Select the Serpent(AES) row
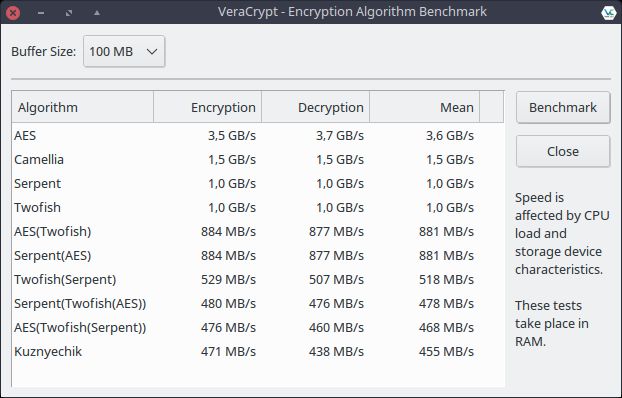622x398 pixels. pos(258,256)
